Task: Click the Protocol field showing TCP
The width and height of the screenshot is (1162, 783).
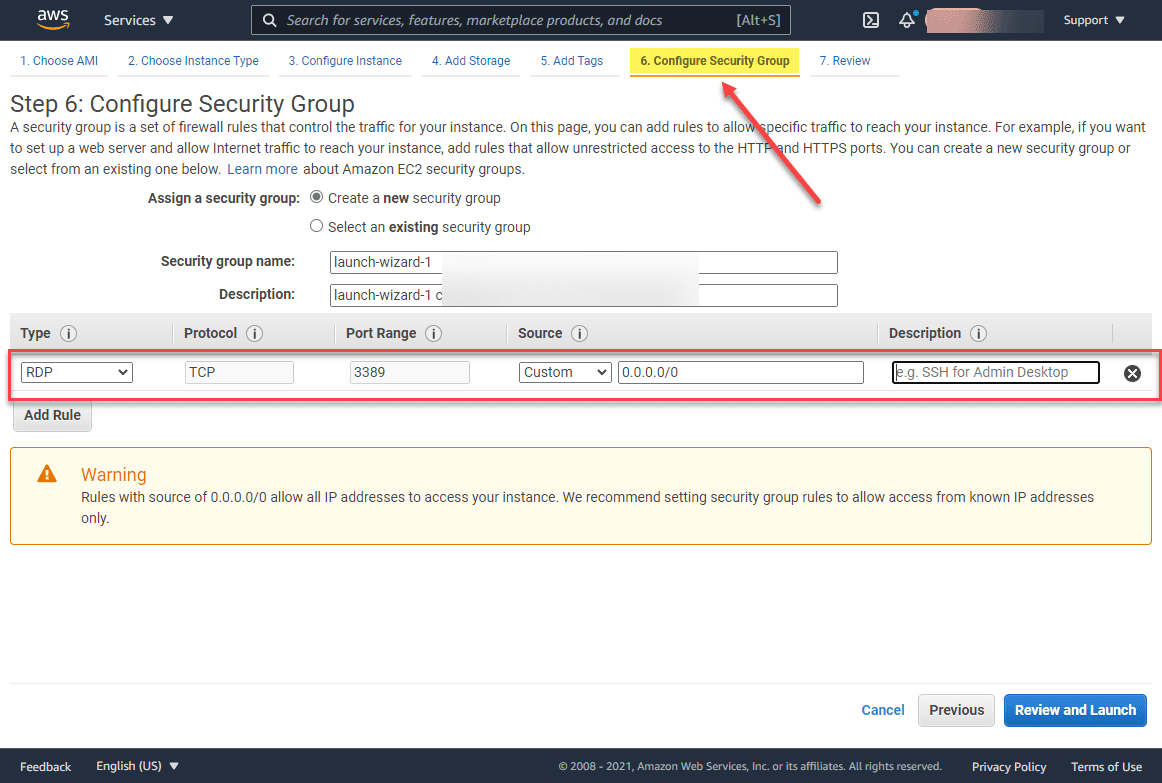Action: click(239, 372)
